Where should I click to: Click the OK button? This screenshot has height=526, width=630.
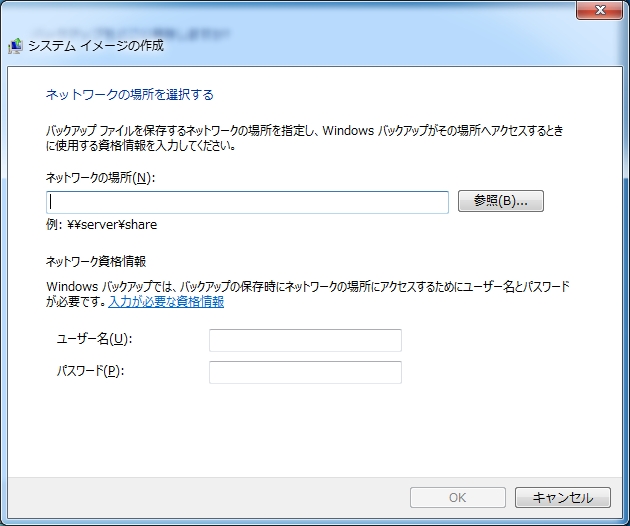(x=458, y=497)
